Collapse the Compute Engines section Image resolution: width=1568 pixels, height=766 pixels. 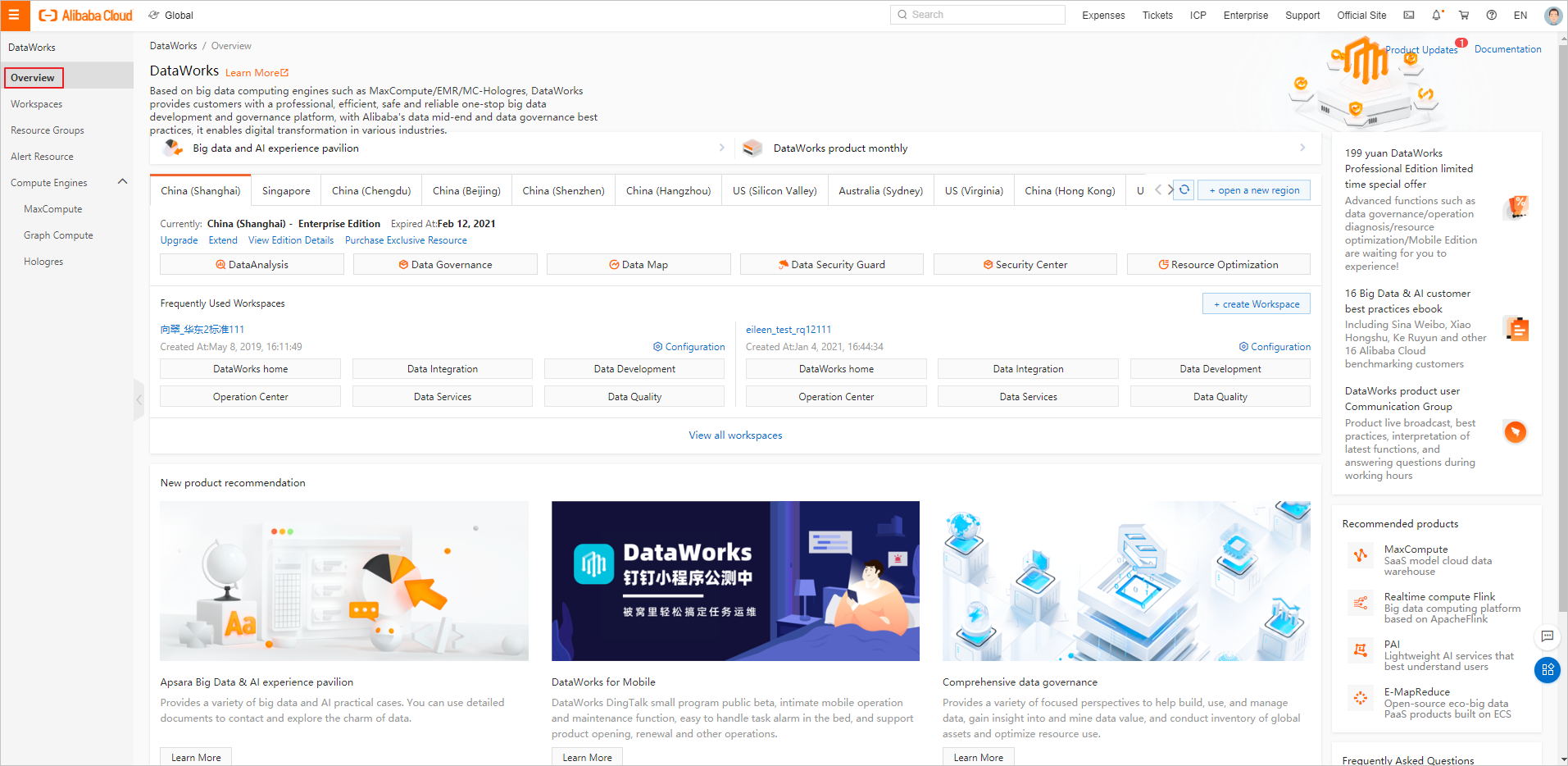(123, 182)
